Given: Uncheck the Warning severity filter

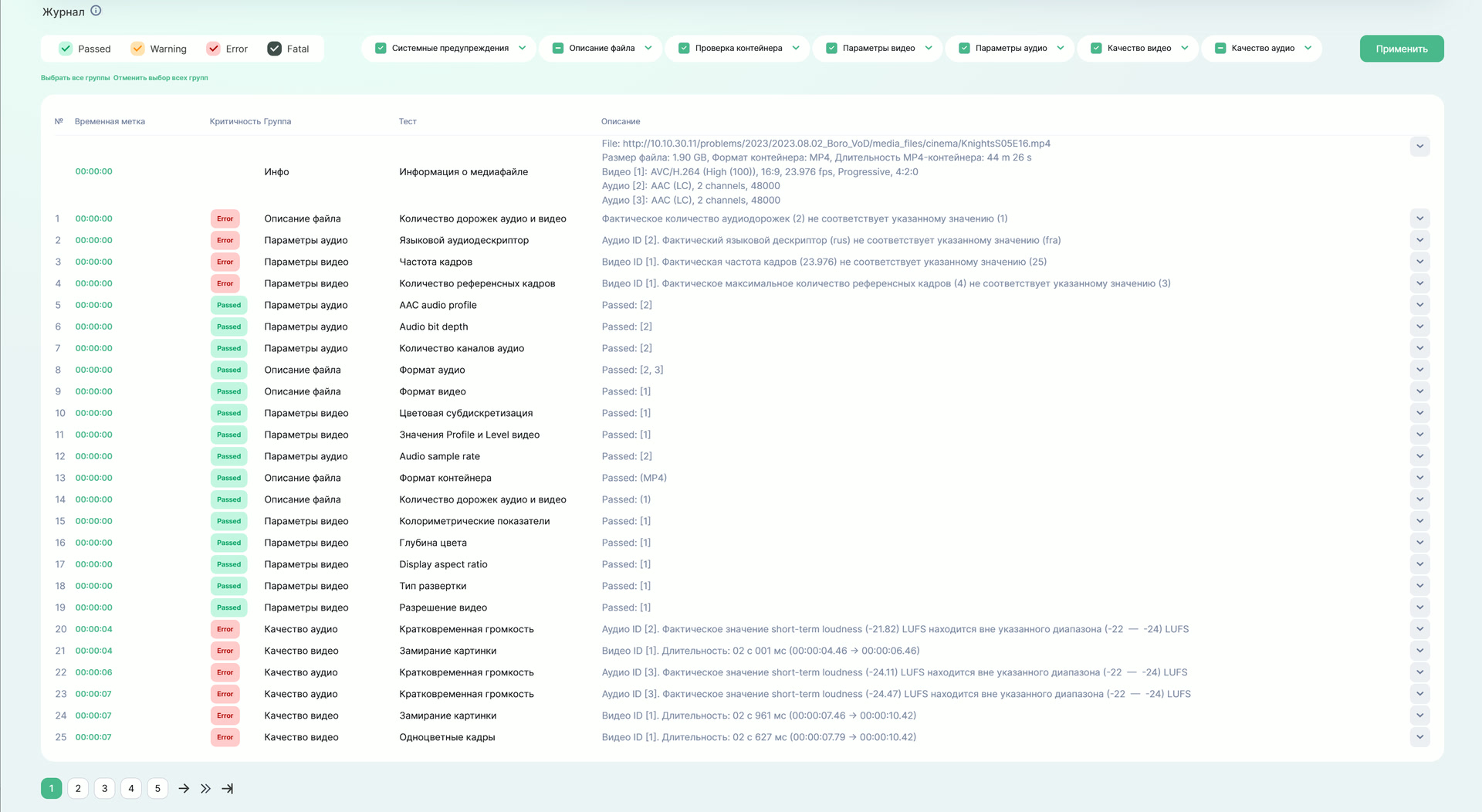Looking at the screenshot, I should point(137,49).
